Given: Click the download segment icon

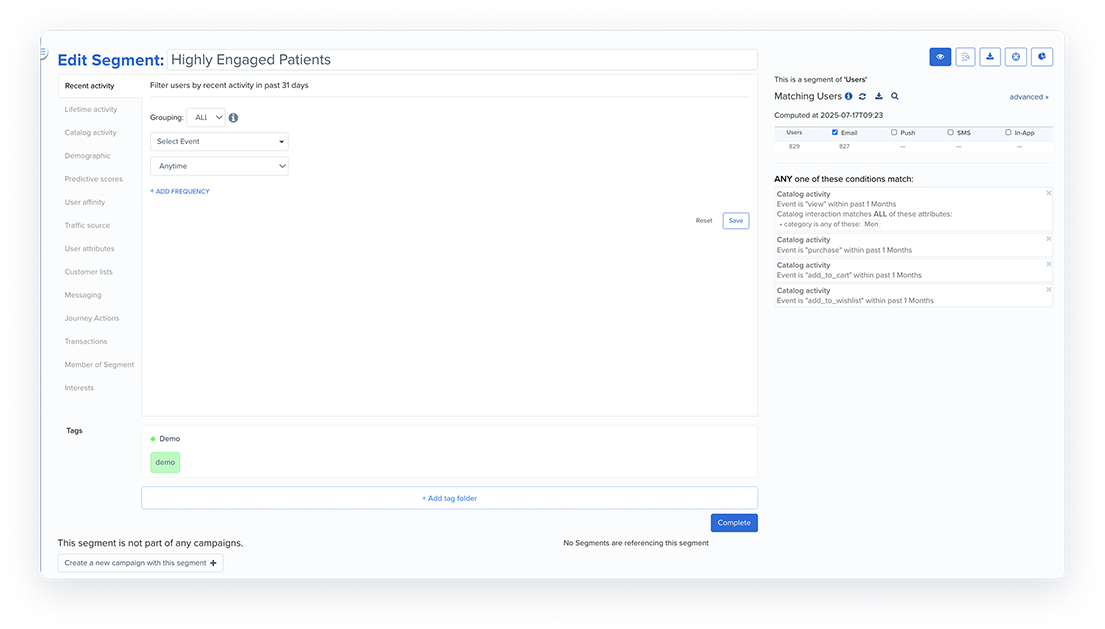Looking at the screenshot, I should click(990, 56).
